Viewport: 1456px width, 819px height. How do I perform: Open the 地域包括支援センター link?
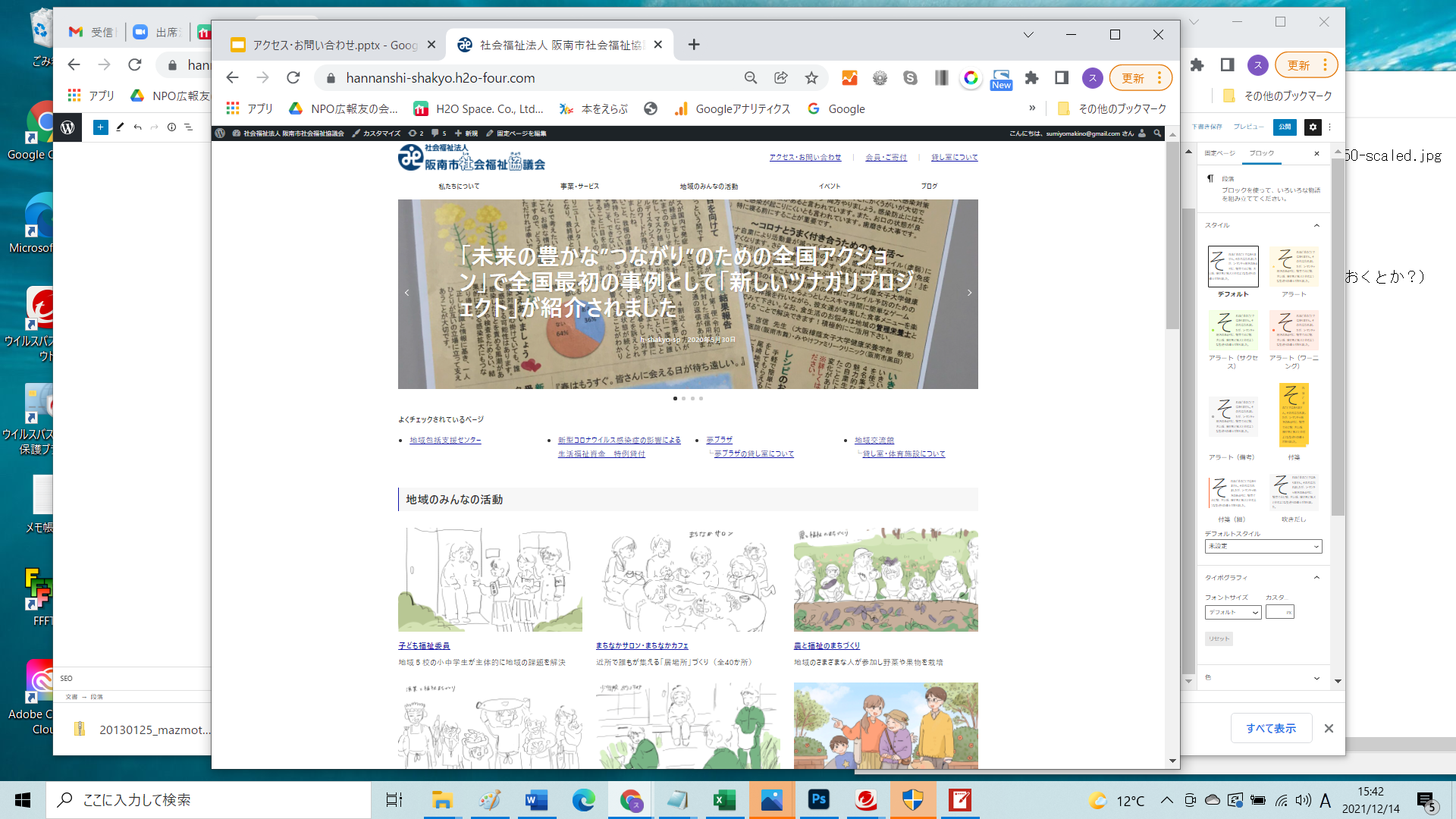pos(445,441)
